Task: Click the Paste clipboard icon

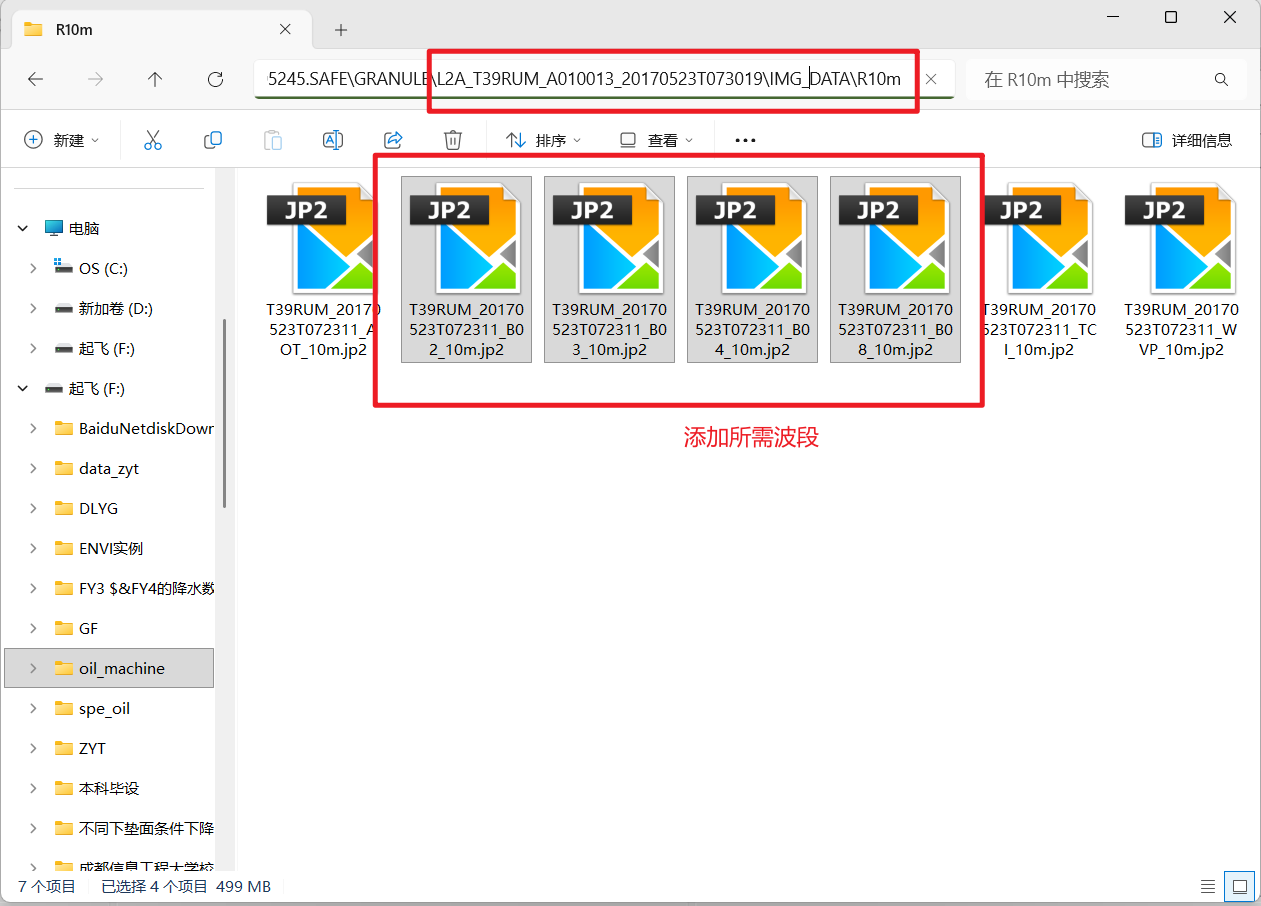Action: [273, 140]
